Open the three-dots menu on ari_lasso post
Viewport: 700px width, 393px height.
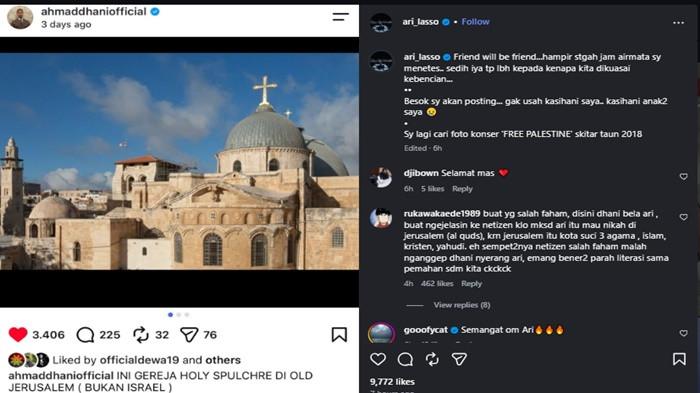click(678, 22)
